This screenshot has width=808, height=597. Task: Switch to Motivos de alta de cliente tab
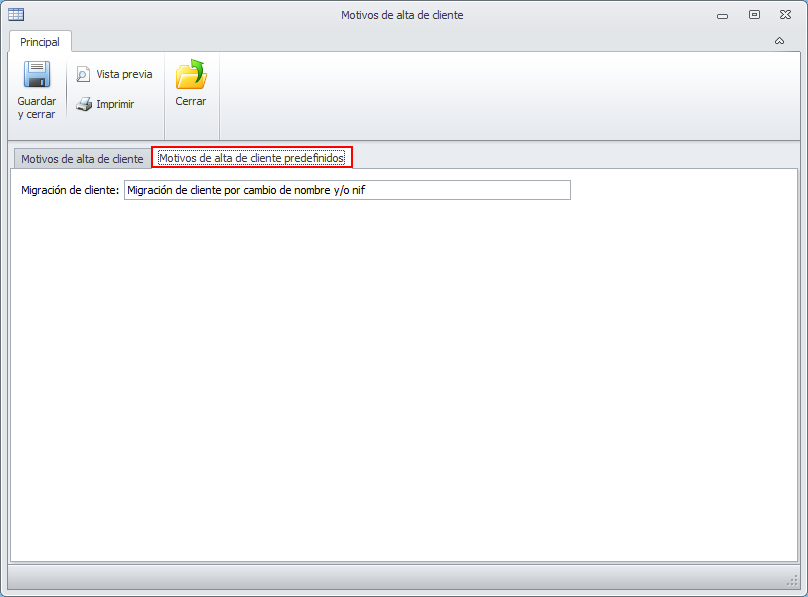pos(82,159)
